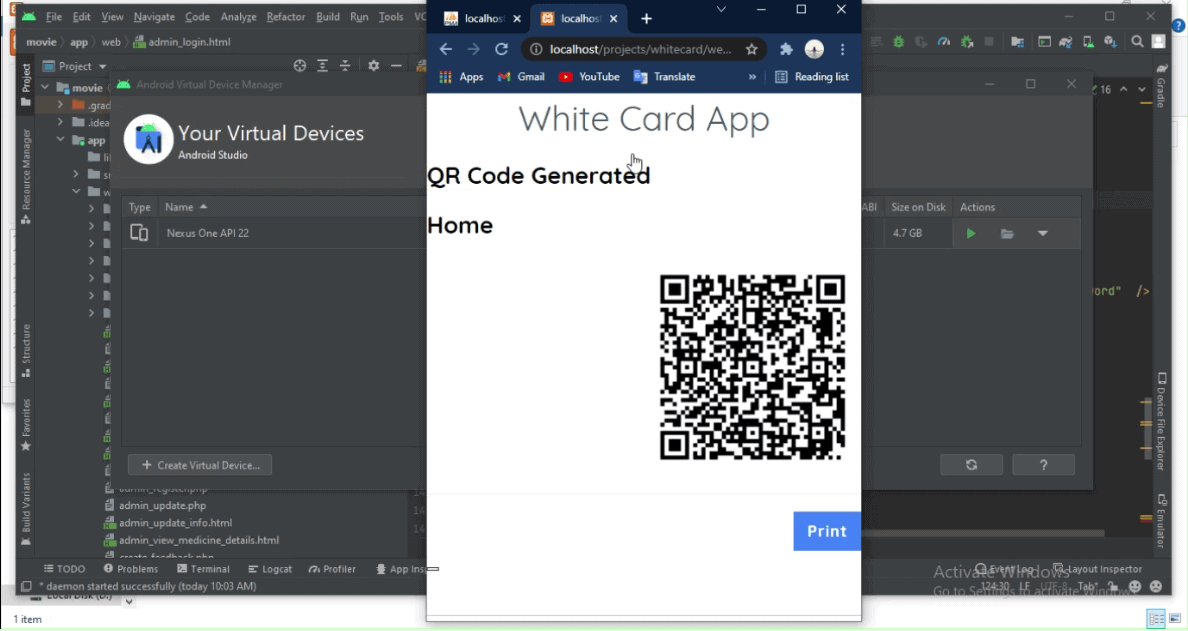Click the Create Virtual Device button
1188x631 pixels.
coord(199,464)
